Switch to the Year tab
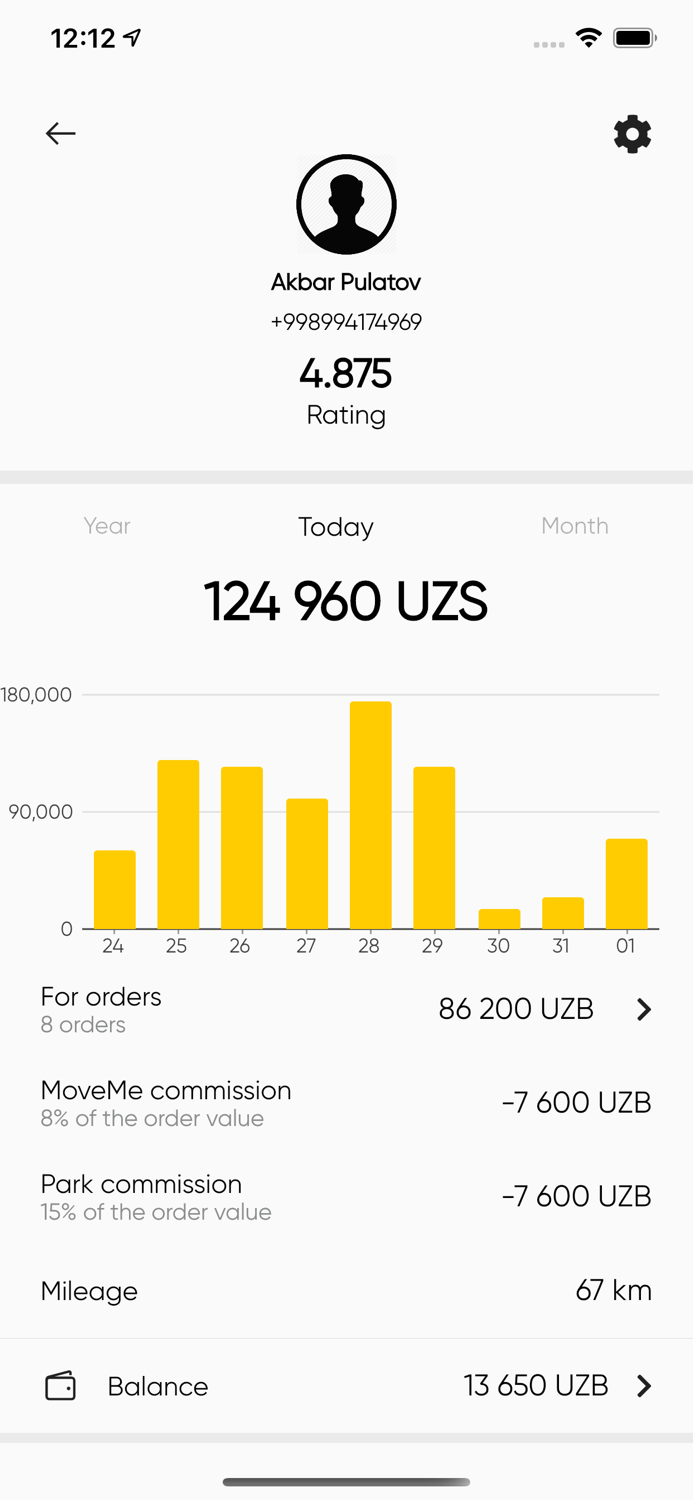Screen dimensions: 693x1500 [x=107, y=527]
